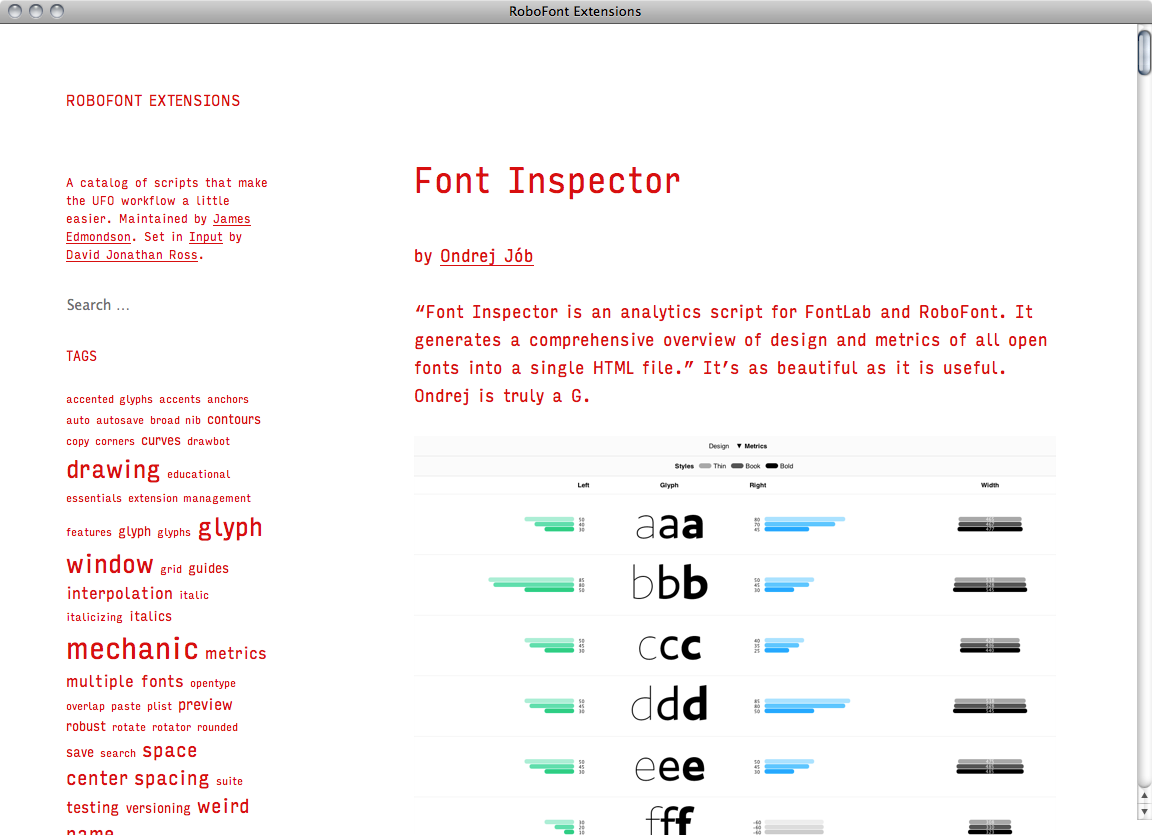Select the 'italic' tag
The width and height of the screenshot is (1152, 835).
(x=195, y=595)
